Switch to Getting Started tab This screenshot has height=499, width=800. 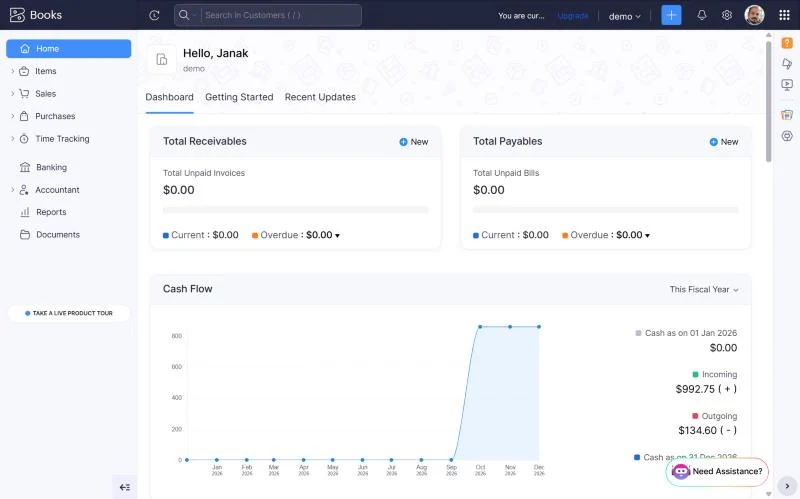[x=239, y=97]
